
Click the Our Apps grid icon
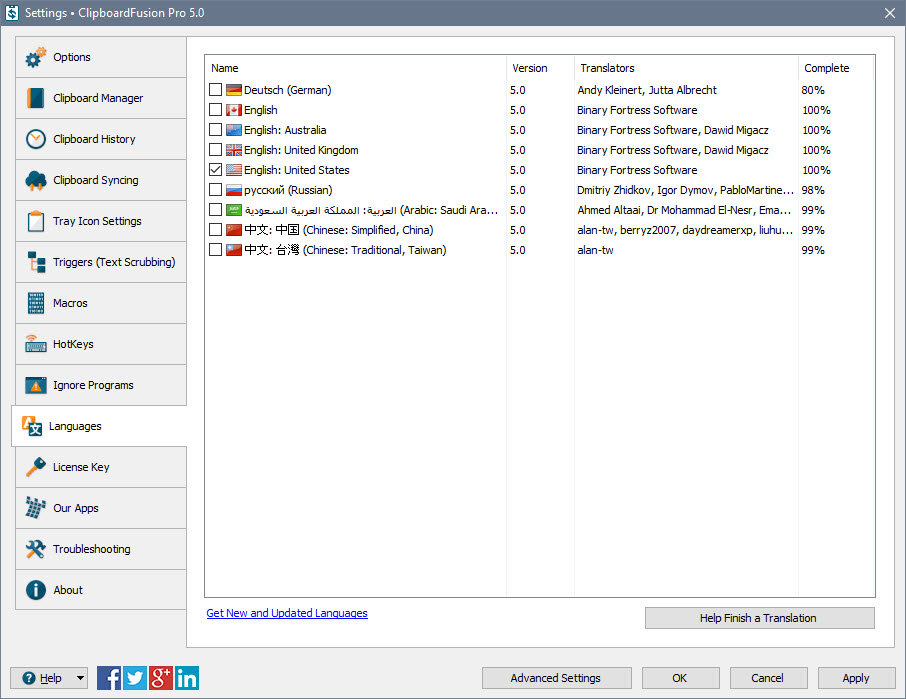point(36,508)
